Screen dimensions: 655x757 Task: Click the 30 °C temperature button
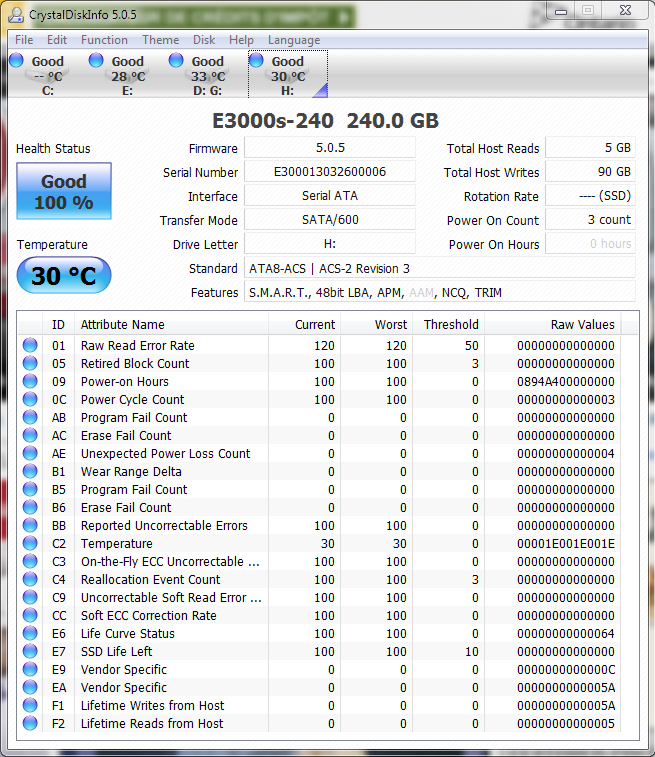pos(64,276)
